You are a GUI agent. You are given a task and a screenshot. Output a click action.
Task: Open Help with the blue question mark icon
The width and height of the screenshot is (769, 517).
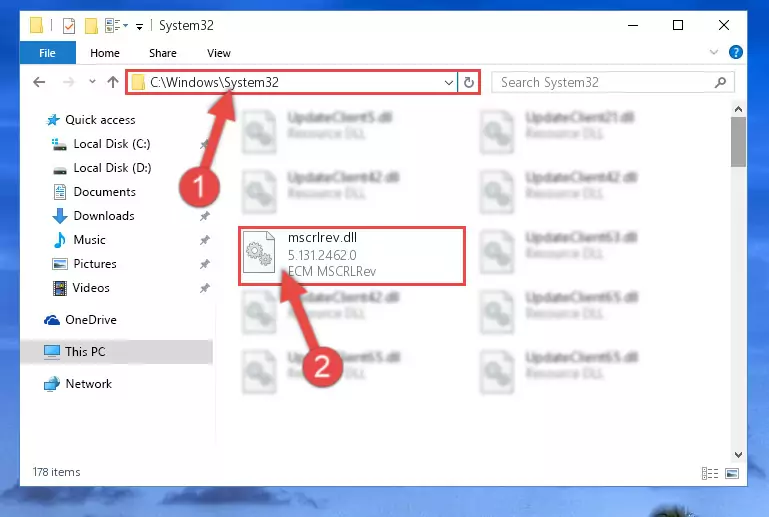pos(736,52)
